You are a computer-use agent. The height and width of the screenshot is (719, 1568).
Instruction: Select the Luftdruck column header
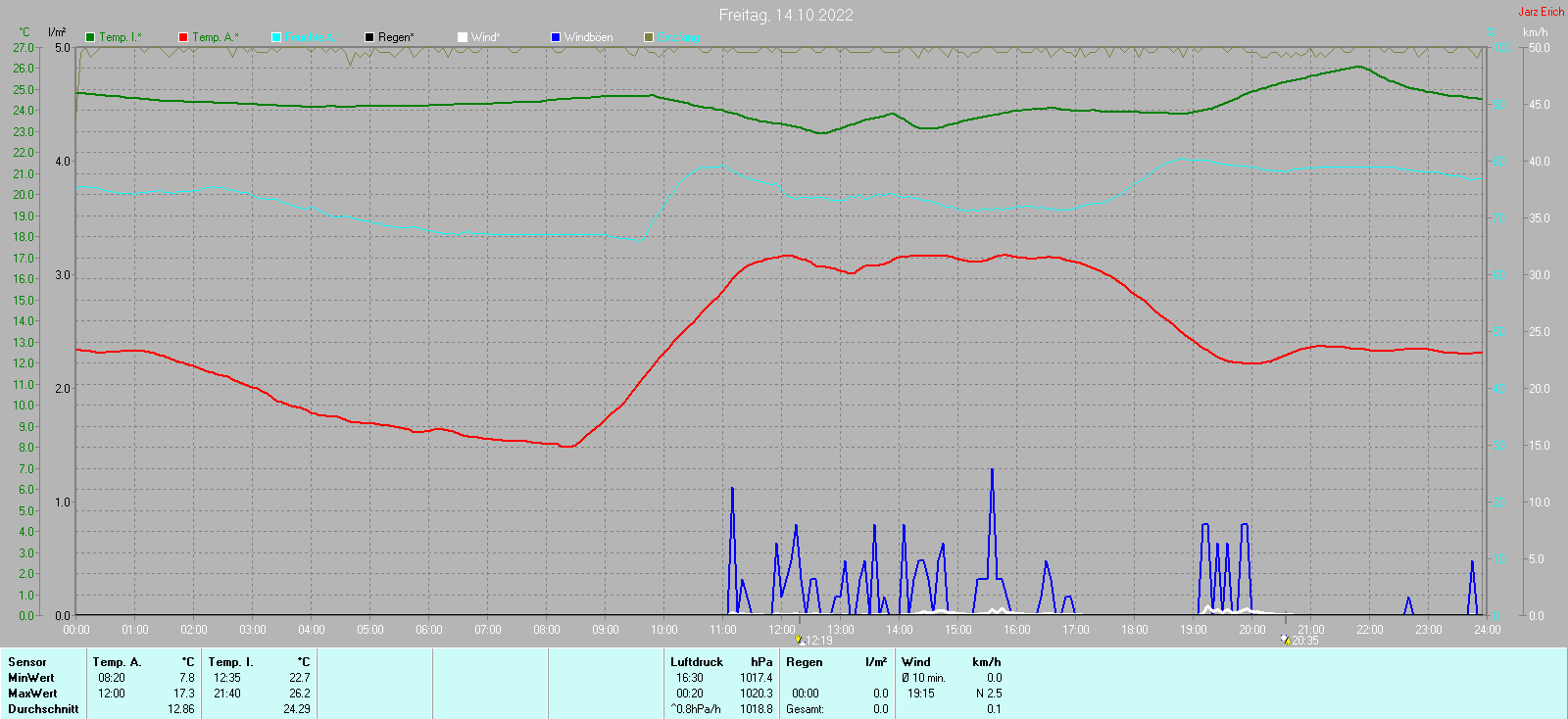coord(696,662)
